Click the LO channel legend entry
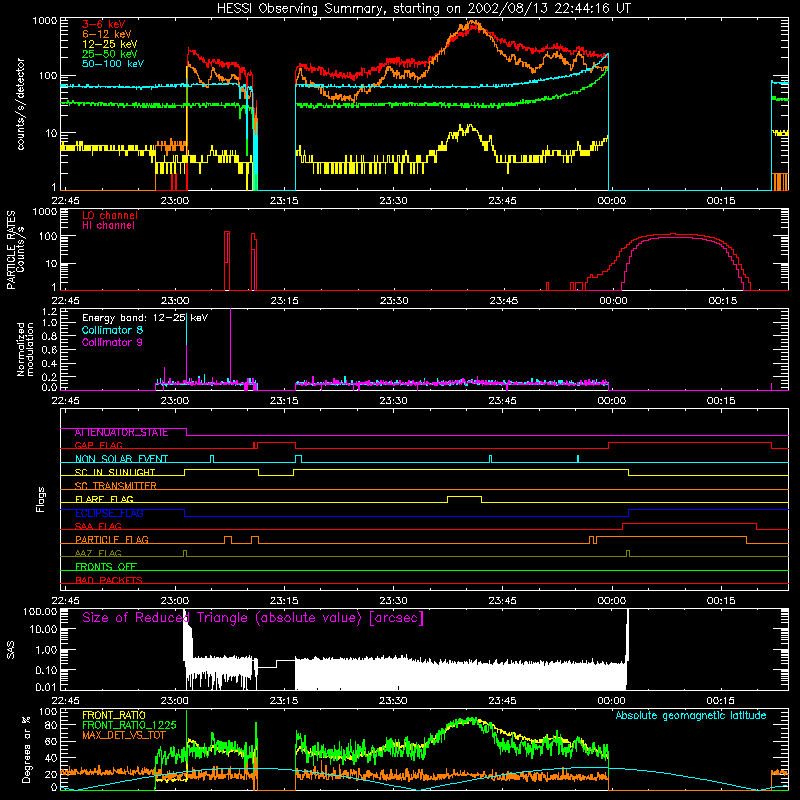 click(110, 216)
